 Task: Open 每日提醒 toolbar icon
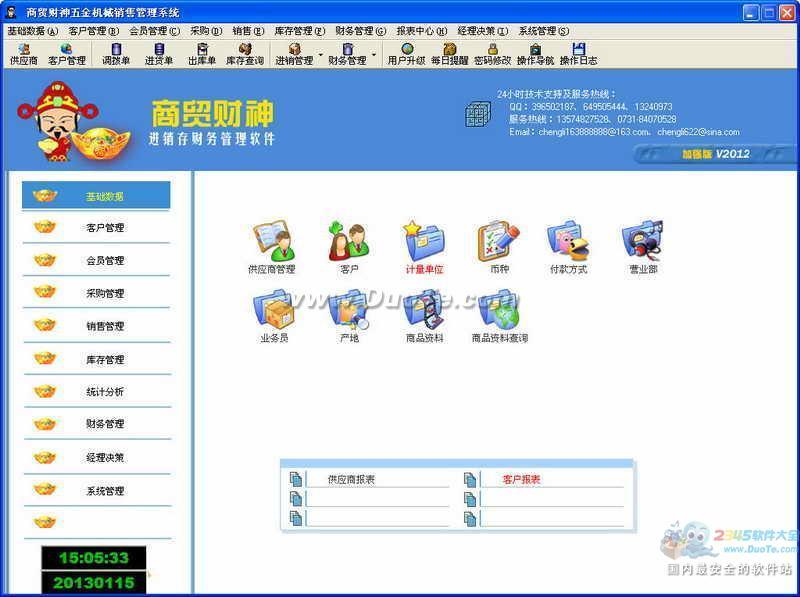click(x=449, y=54)
